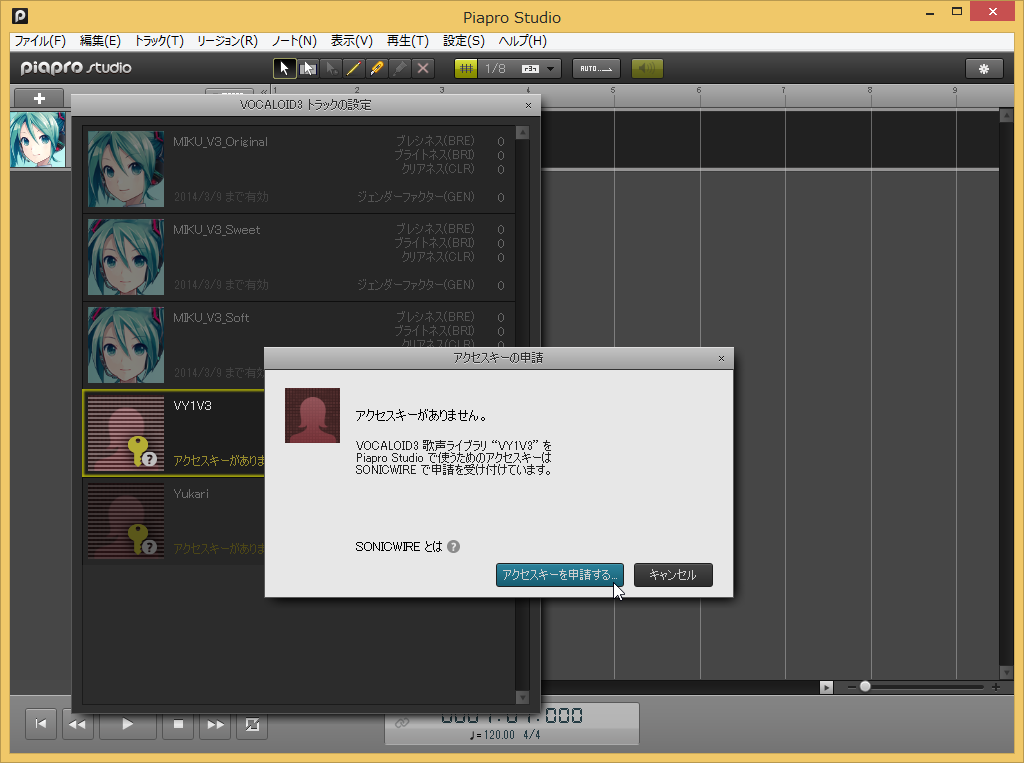This screenshot has height=763, width=1024.
Task: Toggle the loop playback button
Action: click(x=252, y=724)
